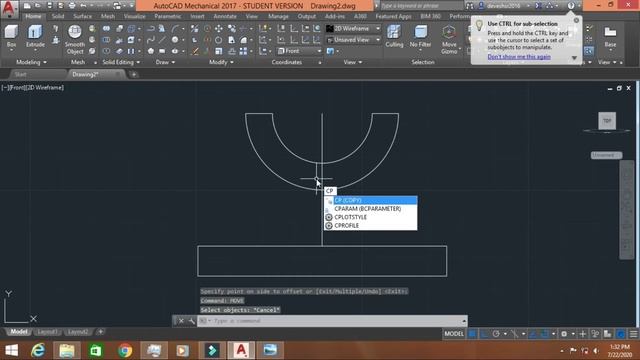This screenshot has height=360, width=640.
Task: Click the Don't show me this again link
Action: [x=519, y=57]
